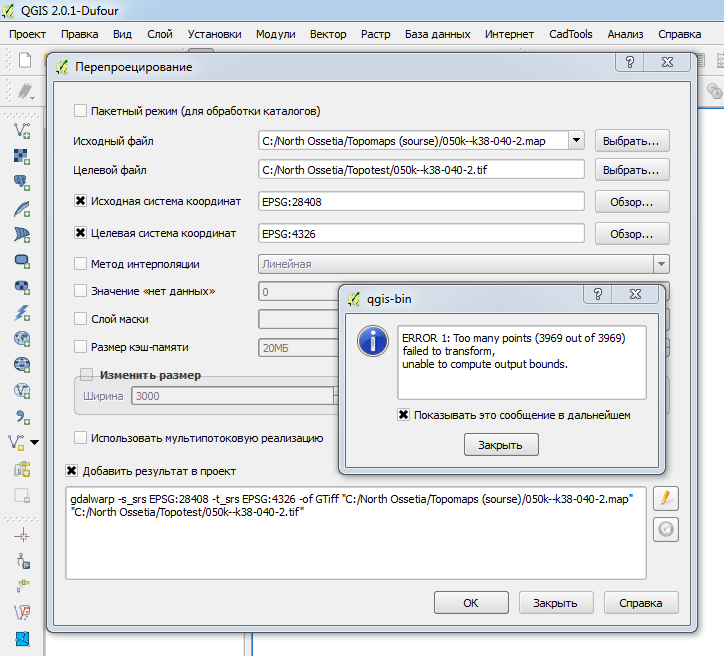Click the question mark help icon in qgis-bin titlebar

[x=597, y=294]
